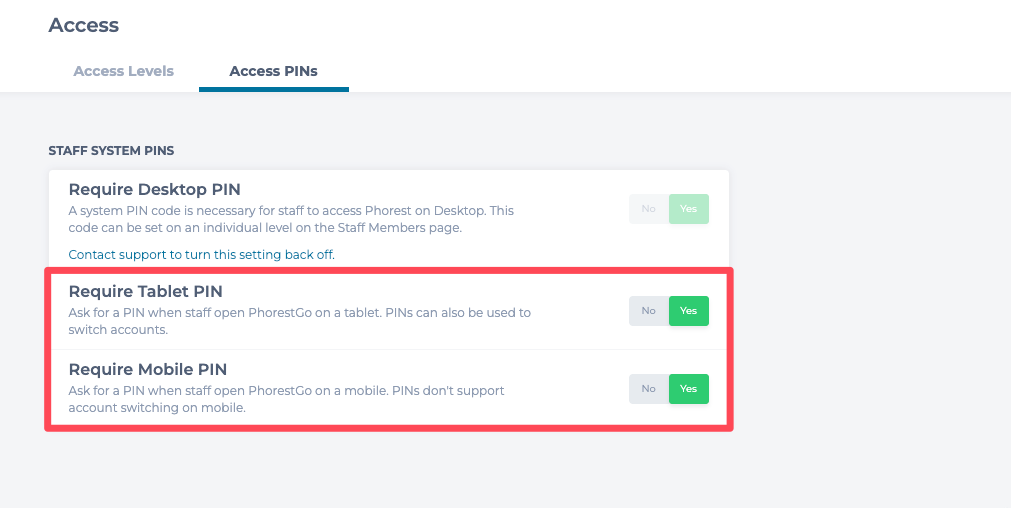Click the Desktop PIN description text
Viewport: 1011px width, 508px height.
(x=290, y=219)
